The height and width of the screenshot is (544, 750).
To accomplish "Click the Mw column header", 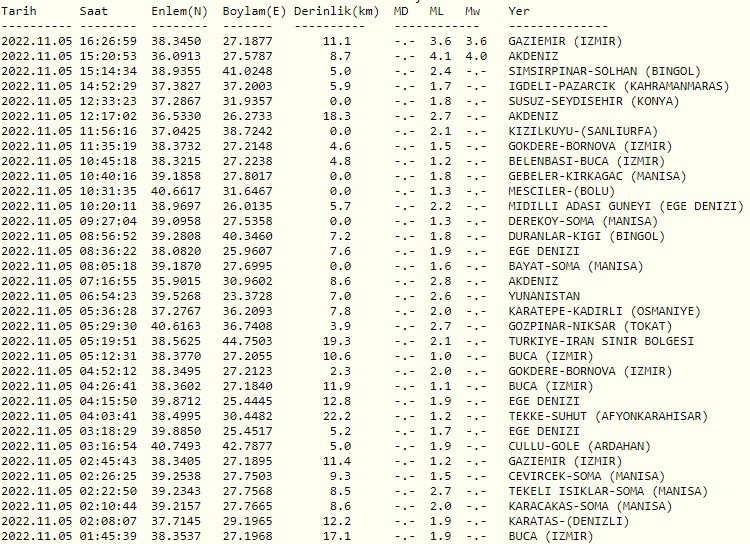I will pyautogui.click(x=473, y=10).
